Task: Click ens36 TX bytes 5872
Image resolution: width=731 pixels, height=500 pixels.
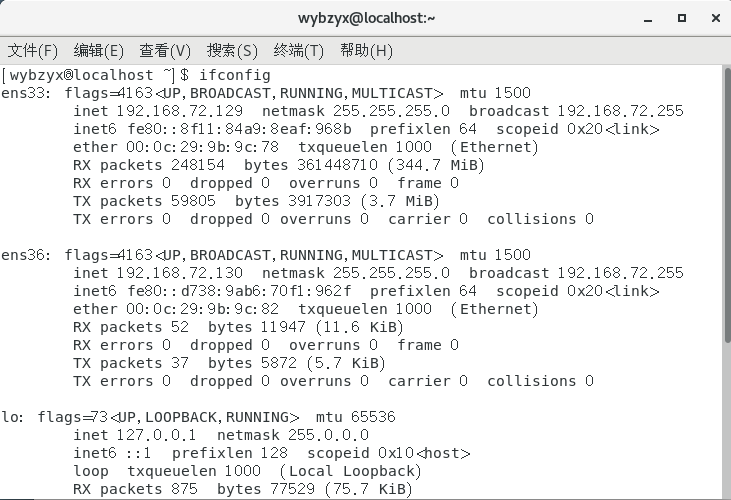Action: 278,363
